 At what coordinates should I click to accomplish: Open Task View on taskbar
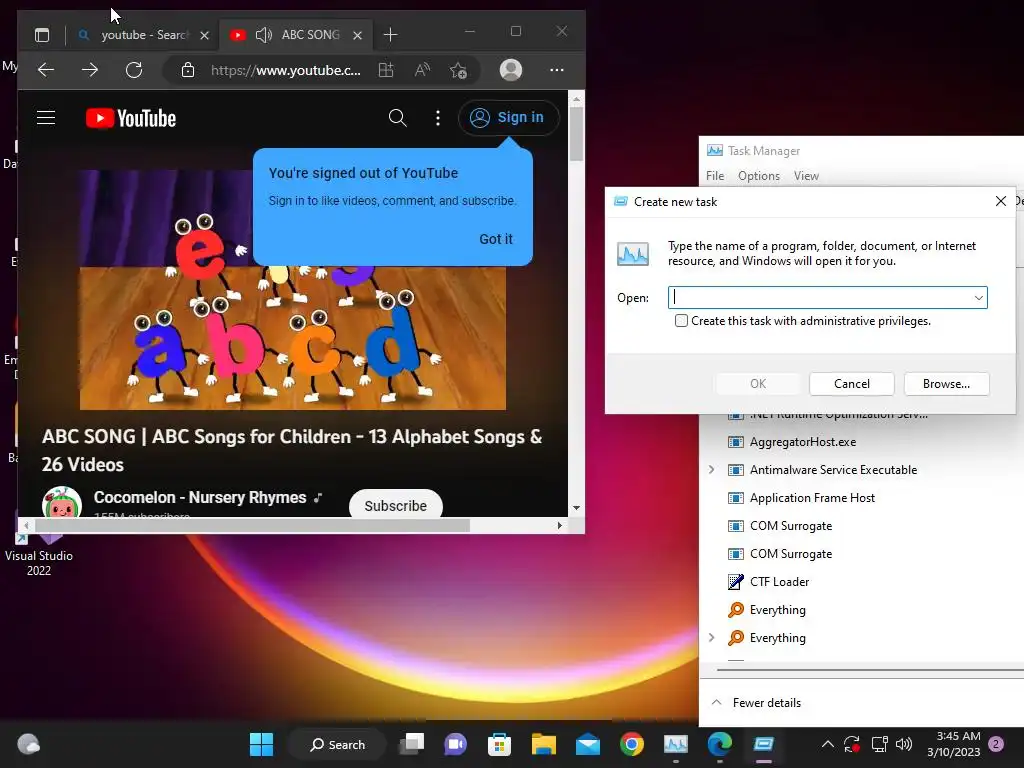click(412, 744)
